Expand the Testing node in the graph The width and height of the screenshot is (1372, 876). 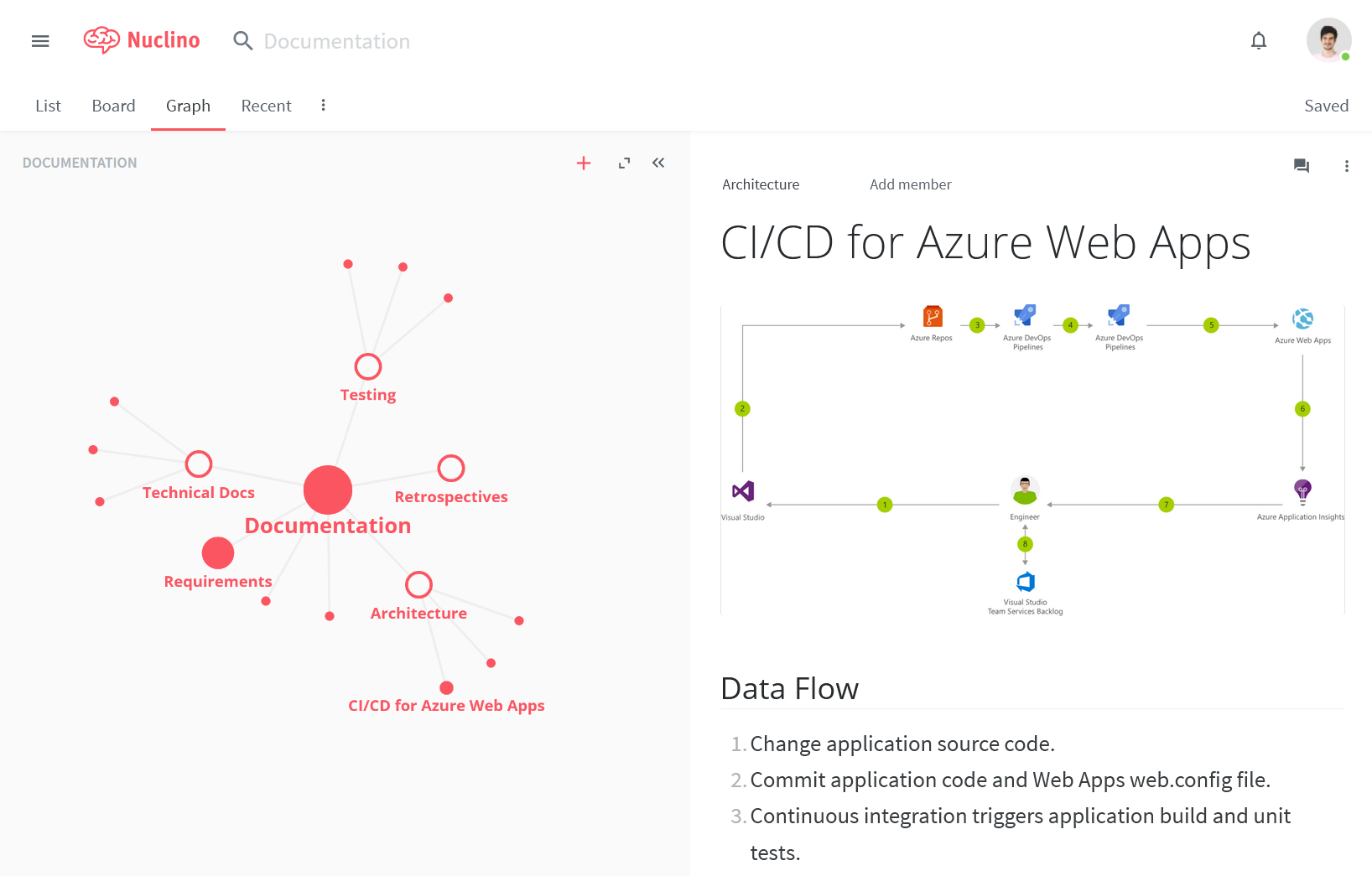[367, 366]
